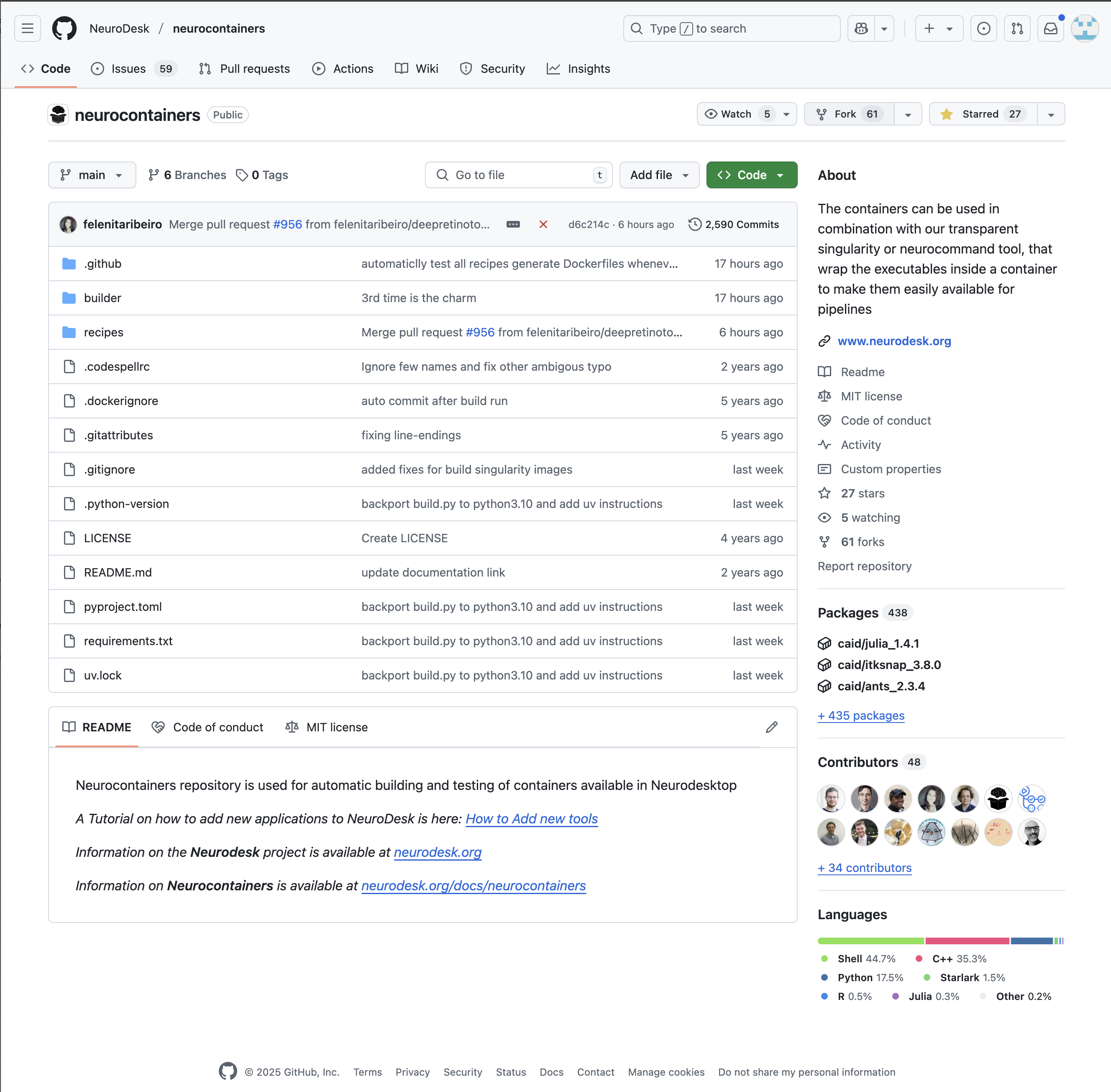Expand the star lists dropdown arrow
The width and height of the screenshot is (1111, 1092).
tap(1051, 114)
